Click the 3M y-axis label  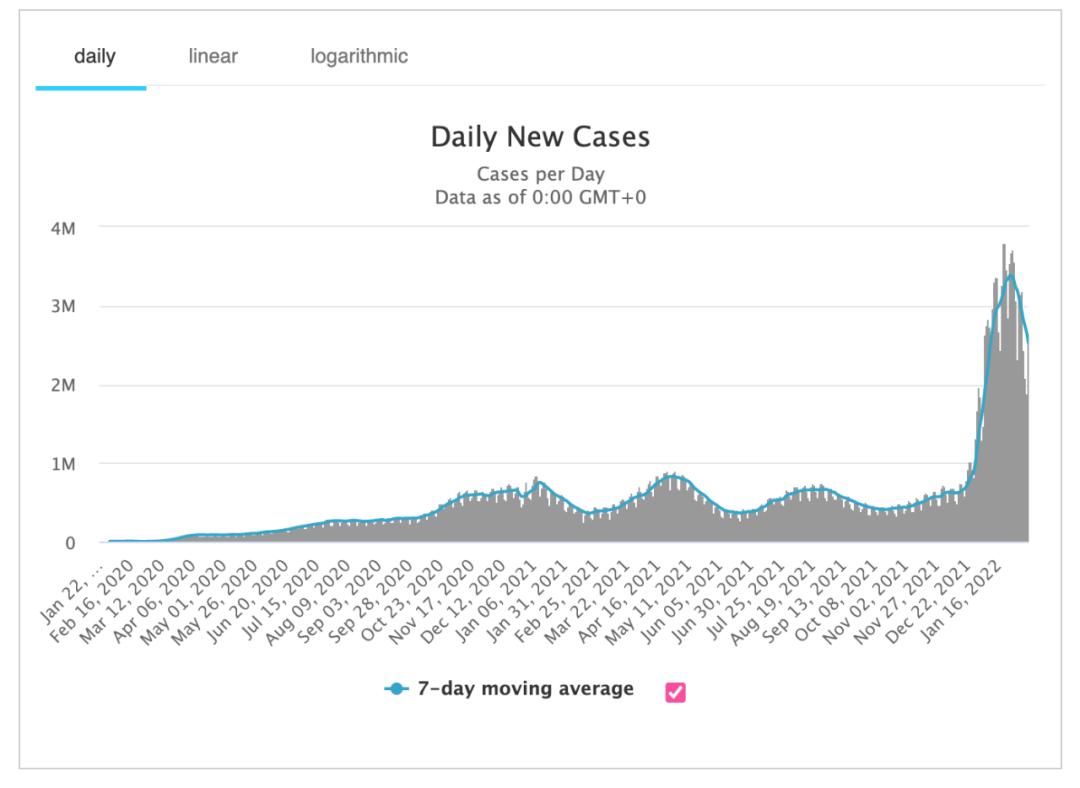pos(63,307)
